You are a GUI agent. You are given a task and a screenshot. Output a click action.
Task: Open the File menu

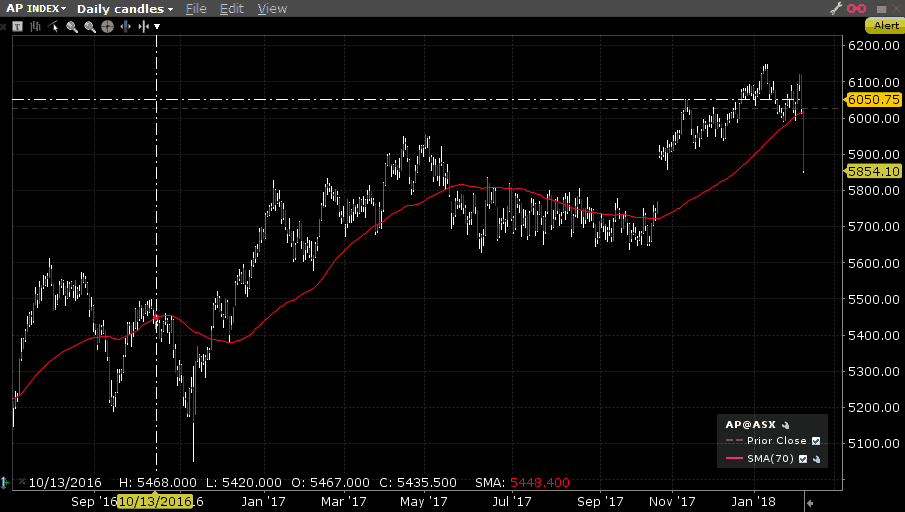coord(196,8)
